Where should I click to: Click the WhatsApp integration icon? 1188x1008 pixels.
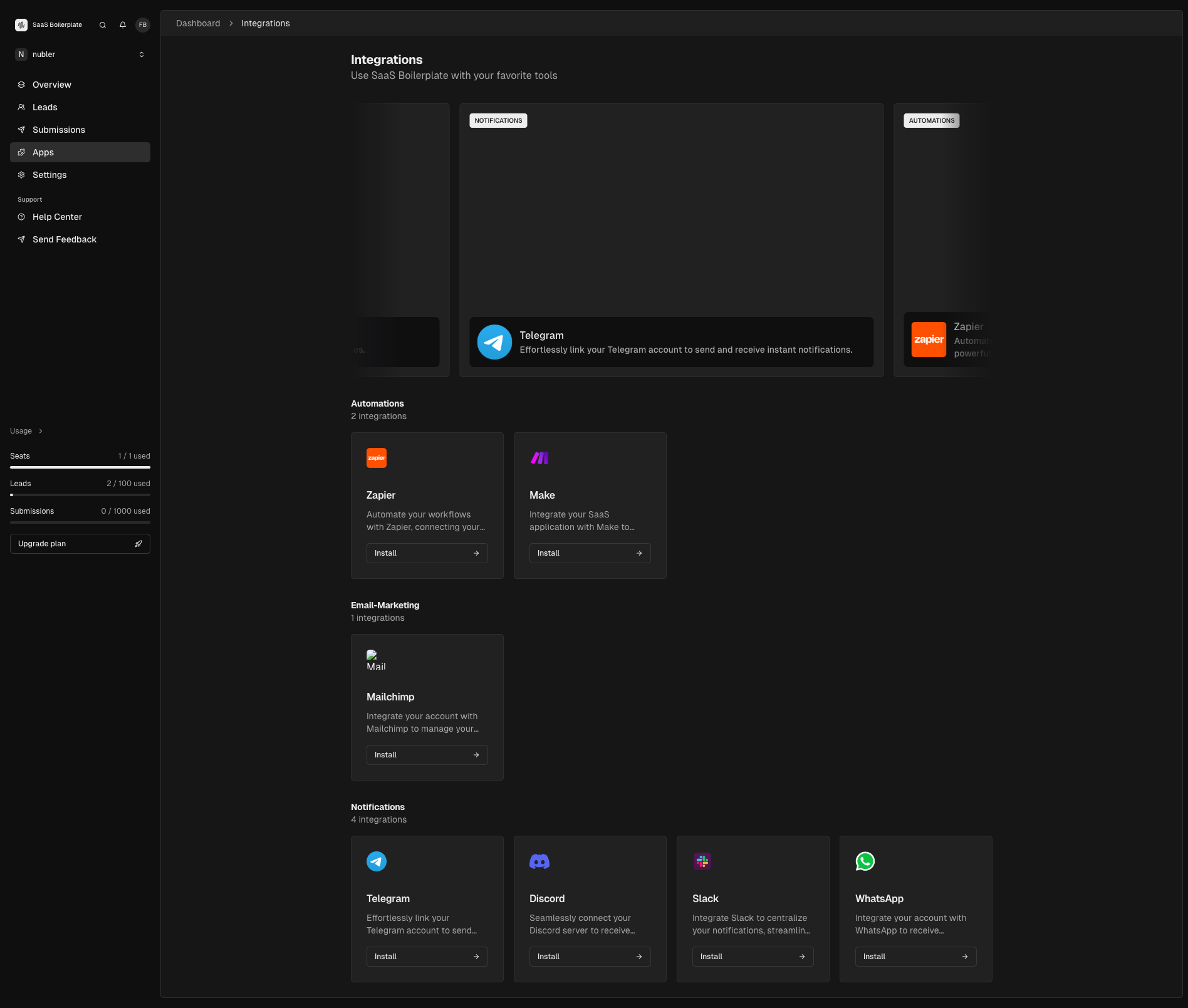[x=865, y=861]
